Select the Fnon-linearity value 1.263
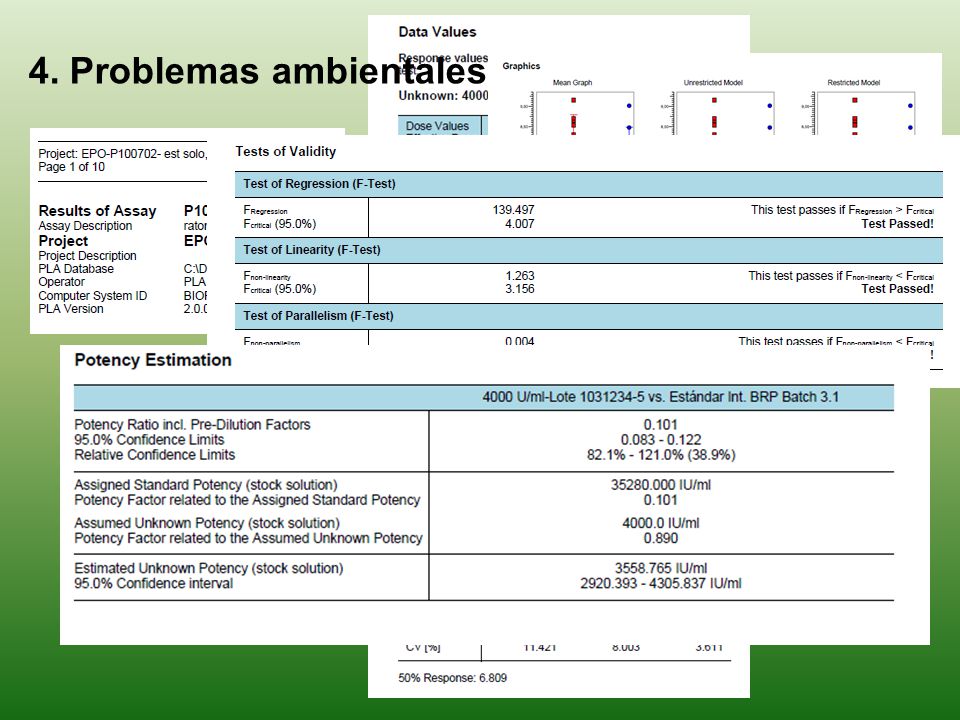The height and width of the screenshot is (720, 960). click(x=519, y=276)
